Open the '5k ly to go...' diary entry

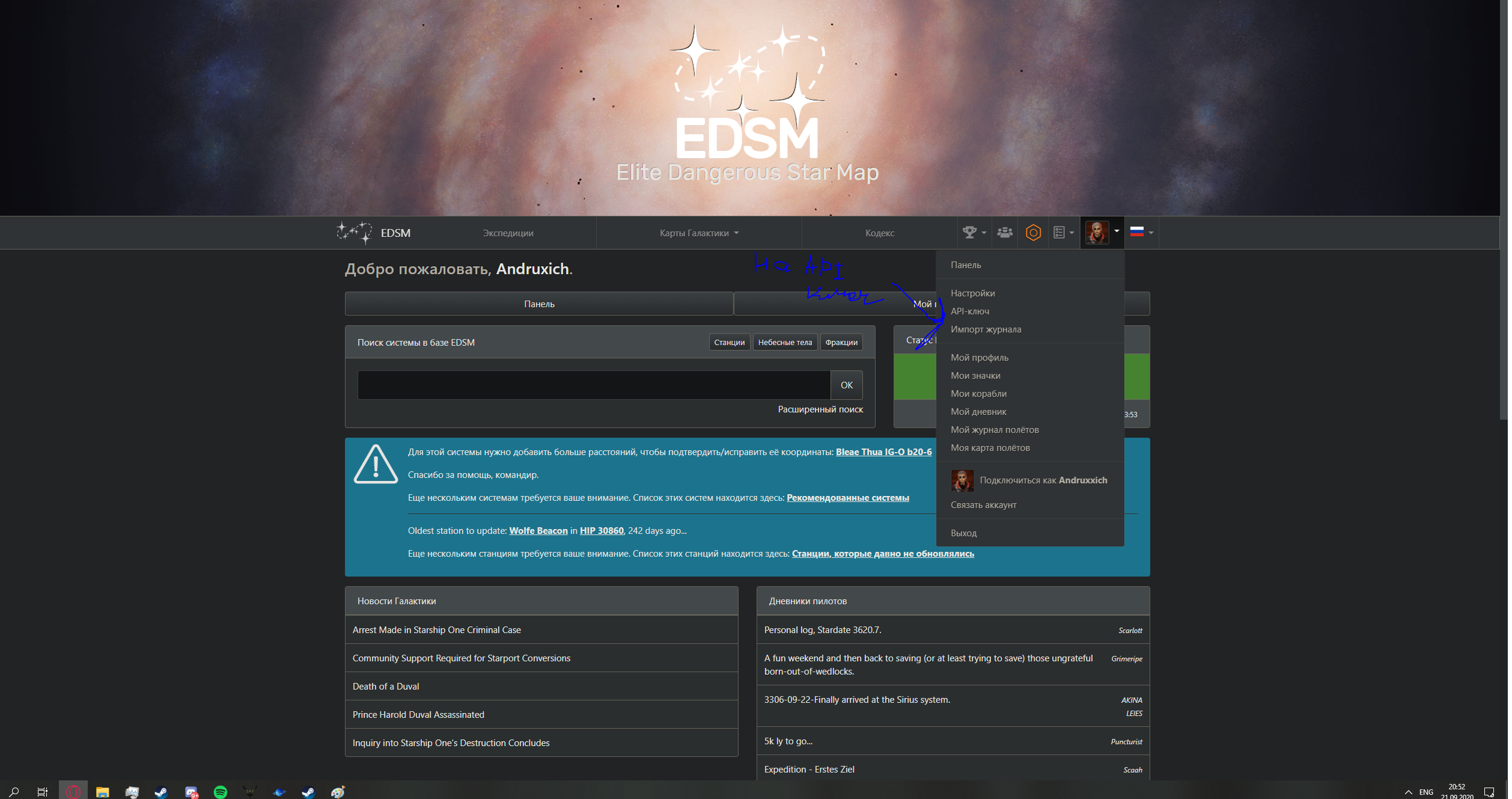coord(788,741)
